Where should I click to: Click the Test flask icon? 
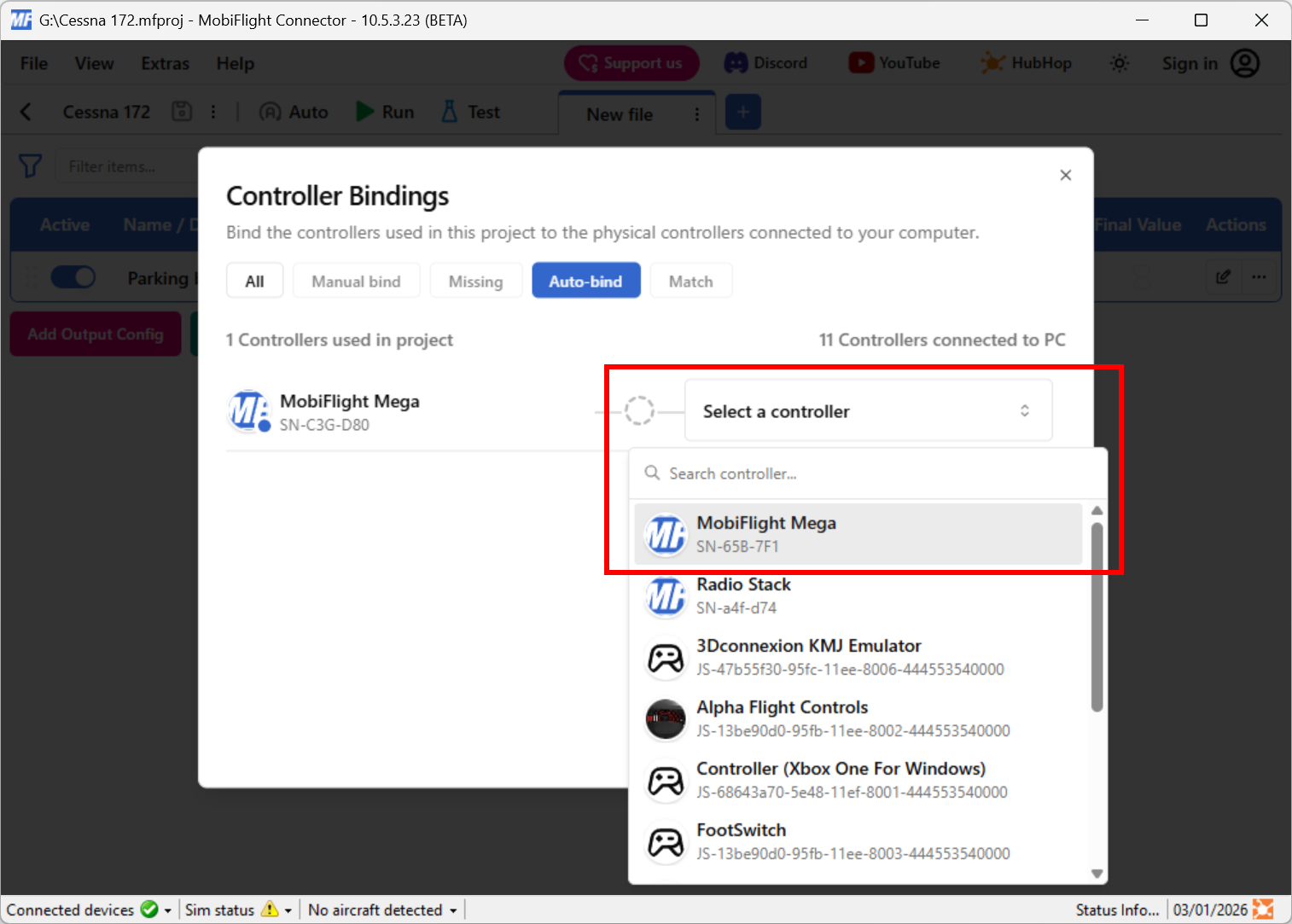click(x=450, y=111)
